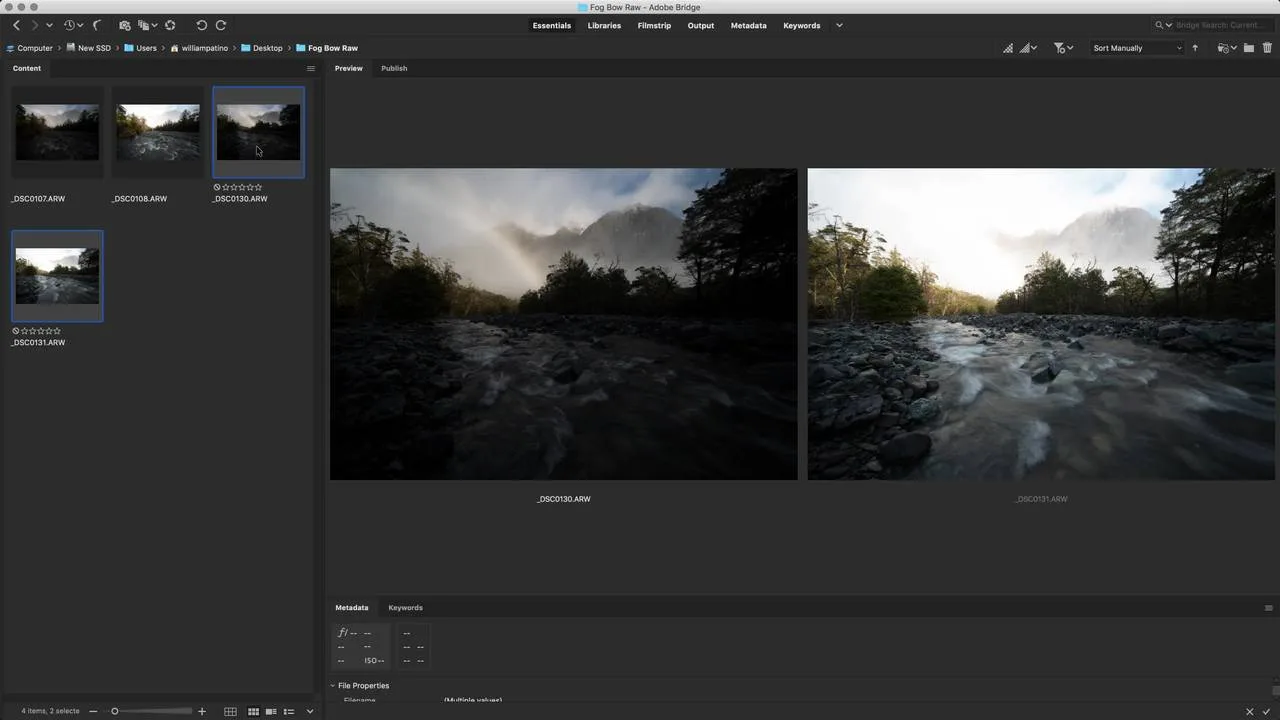
Task: Toggle ascending sort order arrow
Action: (x=1195, y=48)
